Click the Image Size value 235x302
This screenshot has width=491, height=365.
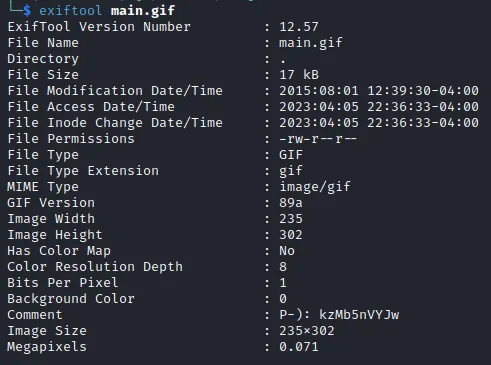point(307,331)
